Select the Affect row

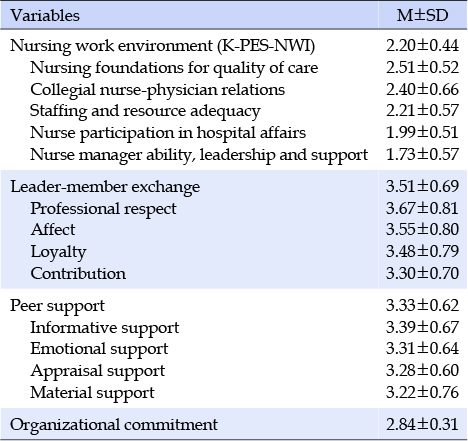(234, 230)
